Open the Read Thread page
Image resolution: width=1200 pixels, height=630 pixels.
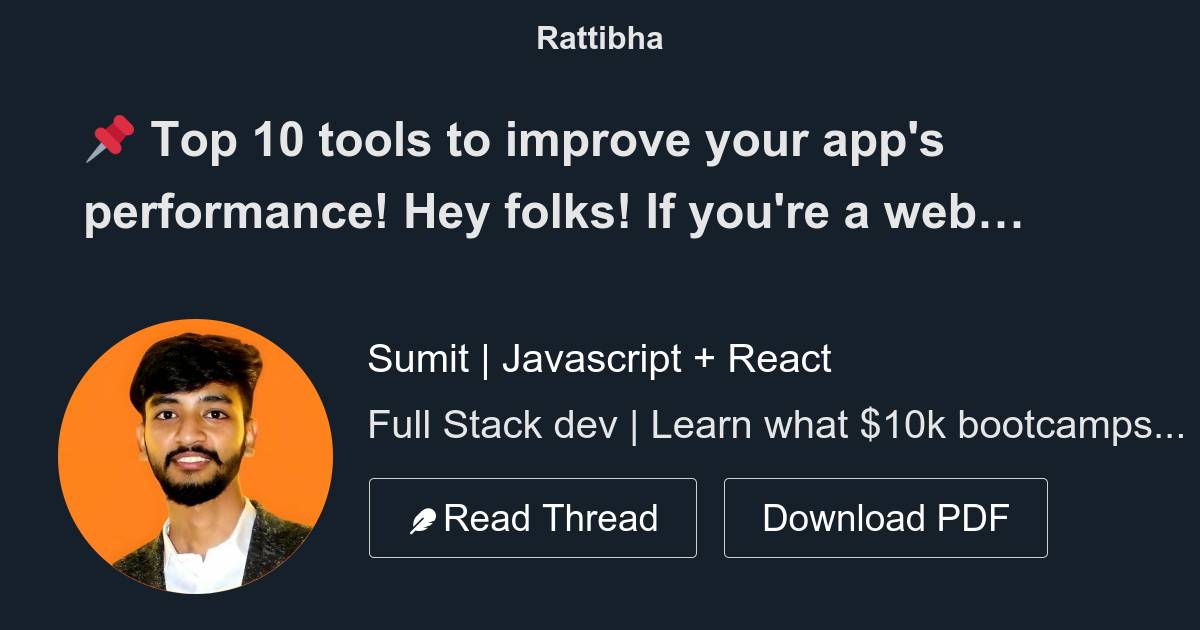coord(533,518)
